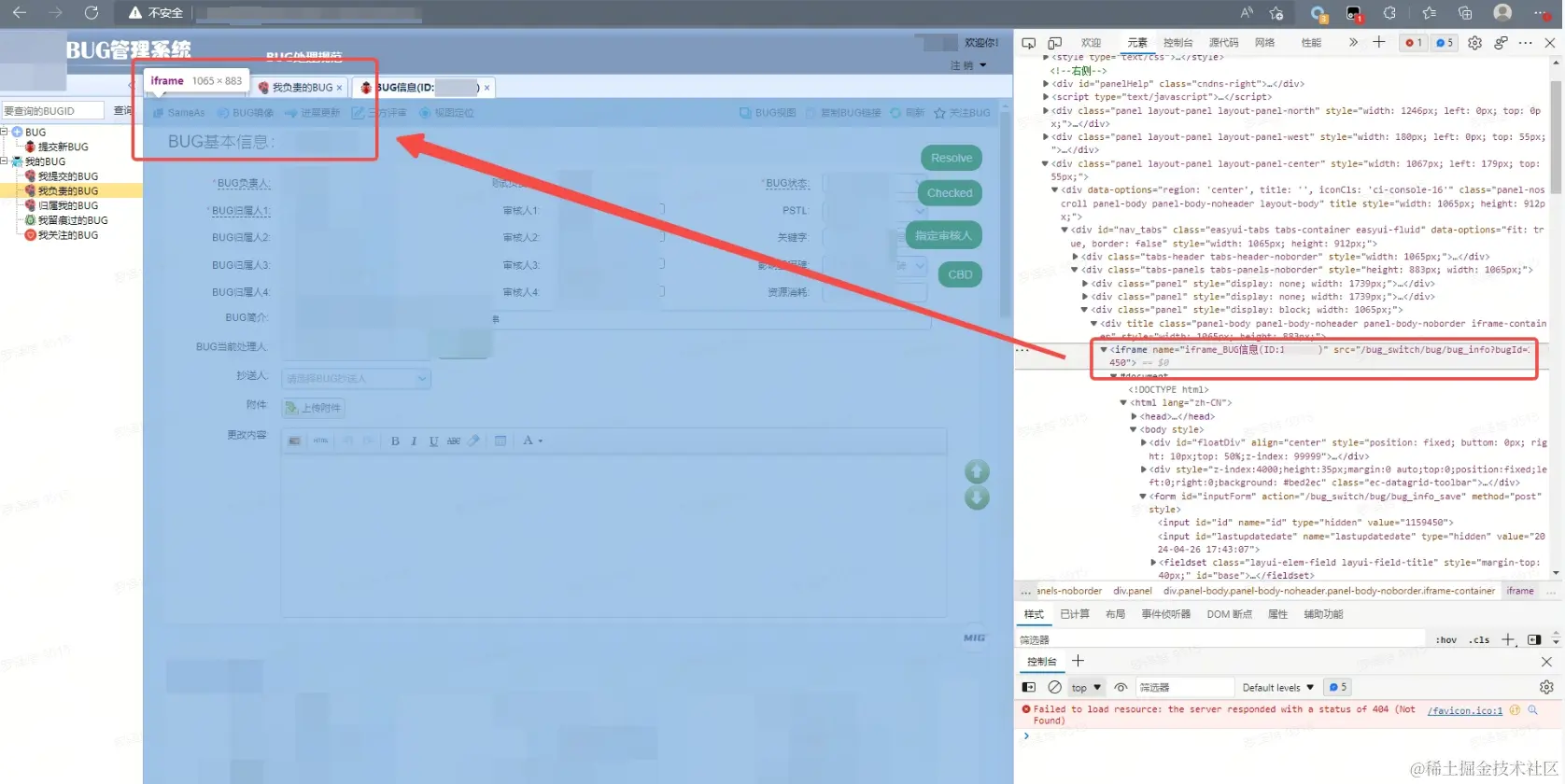The image size is (1565, 784).
Task: Reload the page with the refresh icon
Action: (x=91, y=13)
